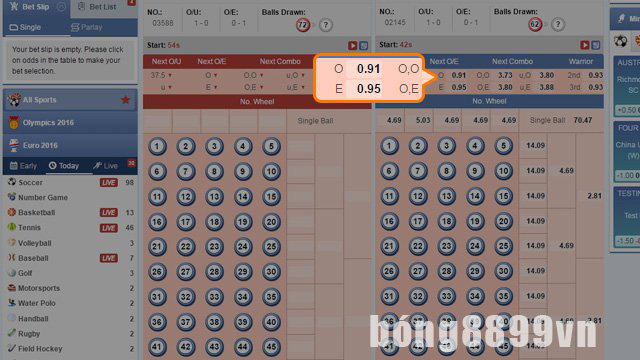Screen dimensions: 640x360
Task: Open the u,O combo dropdown in left table
Action: pyautogui.click(x=296, y=75)
